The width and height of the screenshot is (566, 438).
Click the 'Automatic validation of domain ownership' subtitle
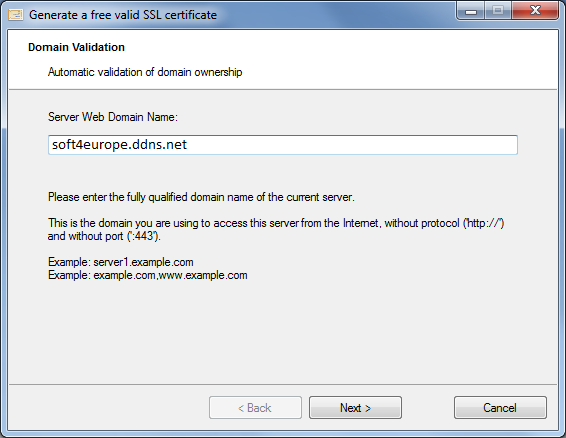tap(145, 72)
